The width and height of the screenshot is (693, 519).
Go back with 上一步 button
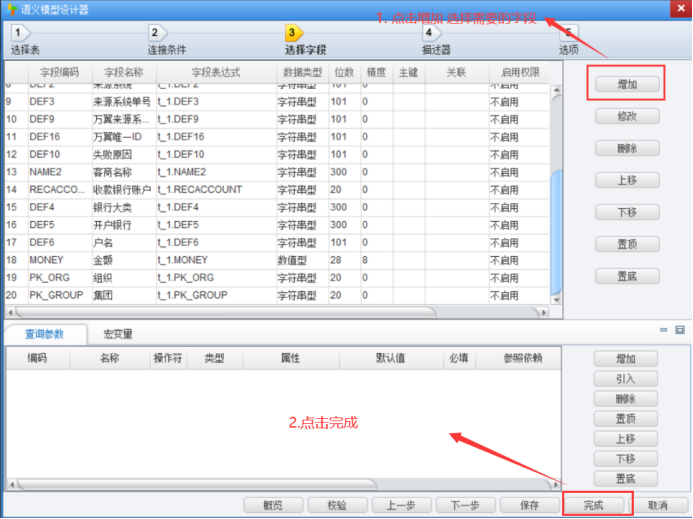coord(401,505)
